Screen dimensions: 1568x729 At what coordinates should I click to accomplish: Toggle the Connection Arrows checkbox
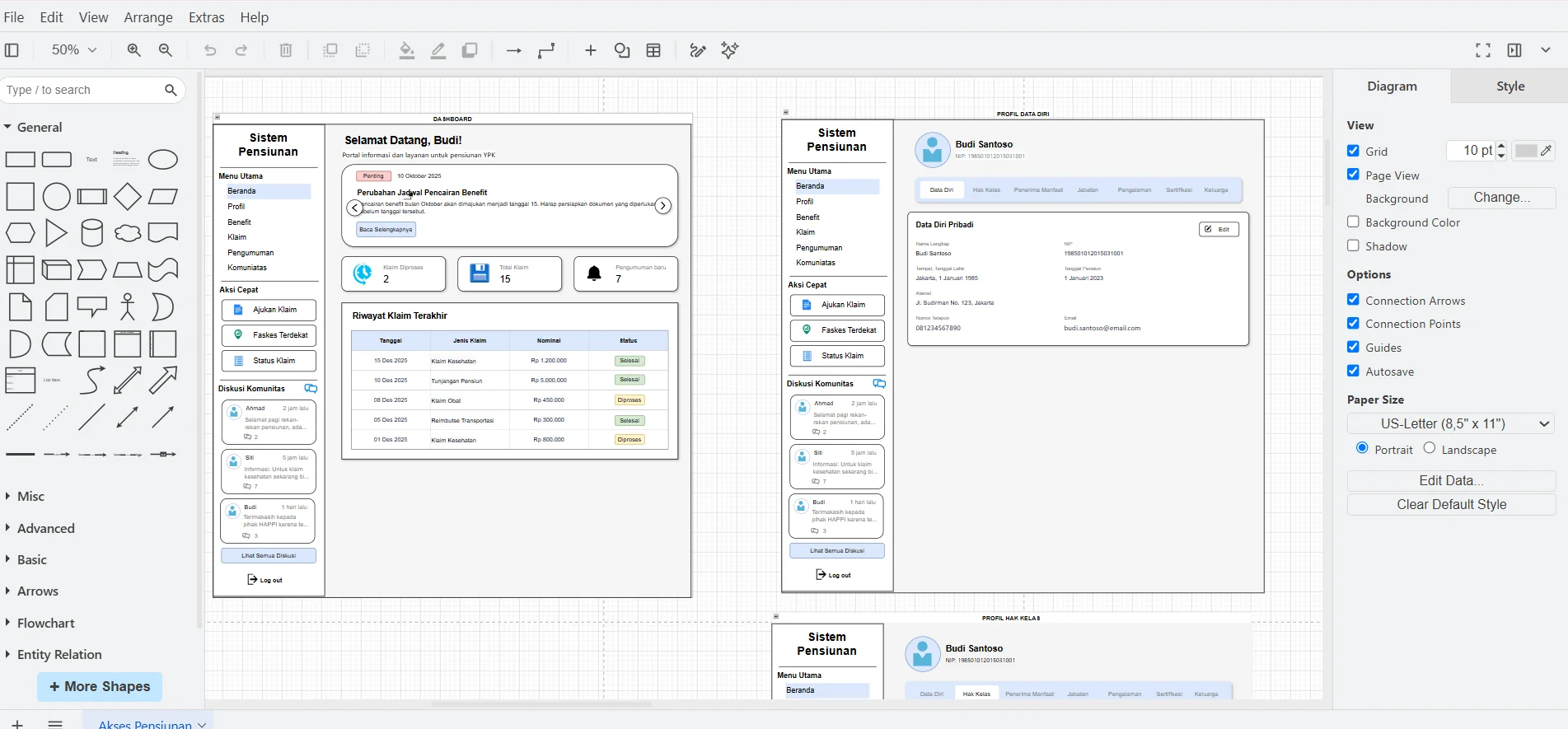point(1353,300)
